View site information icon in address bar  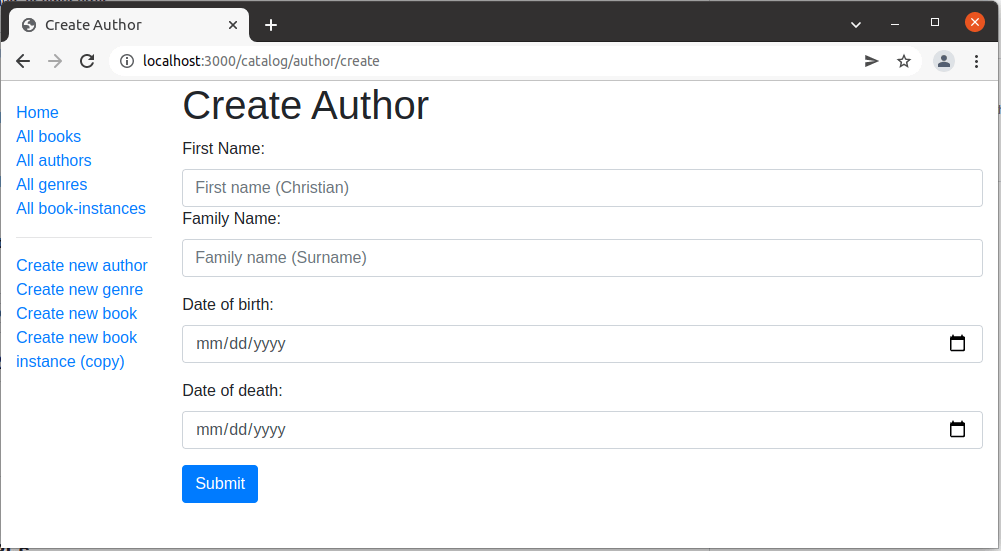pos(127,61)
